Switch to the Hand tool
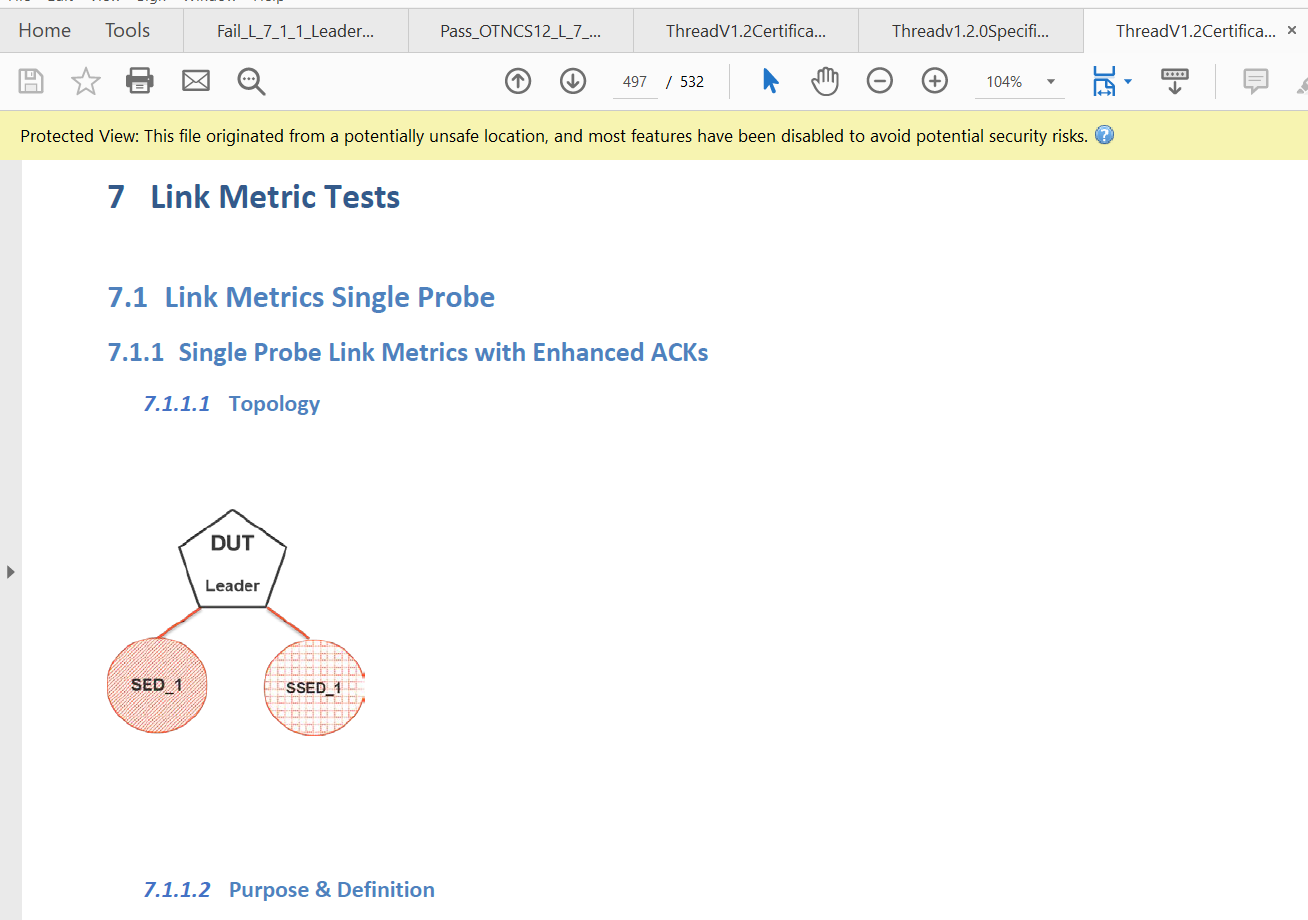1308x920 pixels. pyautogui.click(x=825, y=81)
